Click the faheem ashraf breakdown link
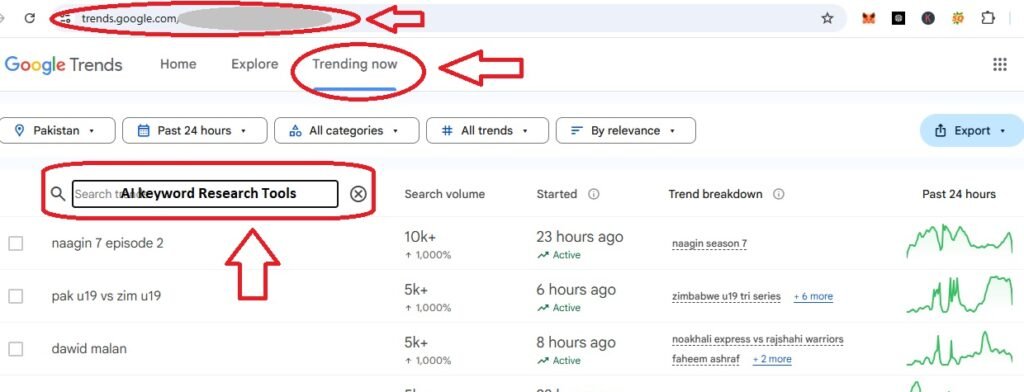Image resolution: width=1024 pixels, height=392 pixels. (705, 359)
